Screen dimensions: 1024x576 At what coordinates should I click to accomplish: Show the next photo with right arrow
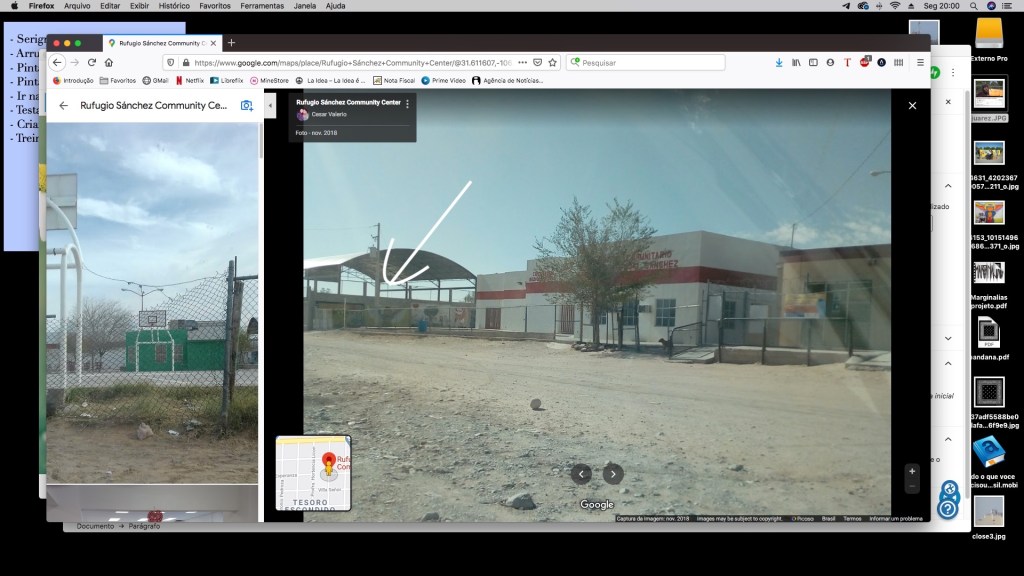tap(613, 474)
